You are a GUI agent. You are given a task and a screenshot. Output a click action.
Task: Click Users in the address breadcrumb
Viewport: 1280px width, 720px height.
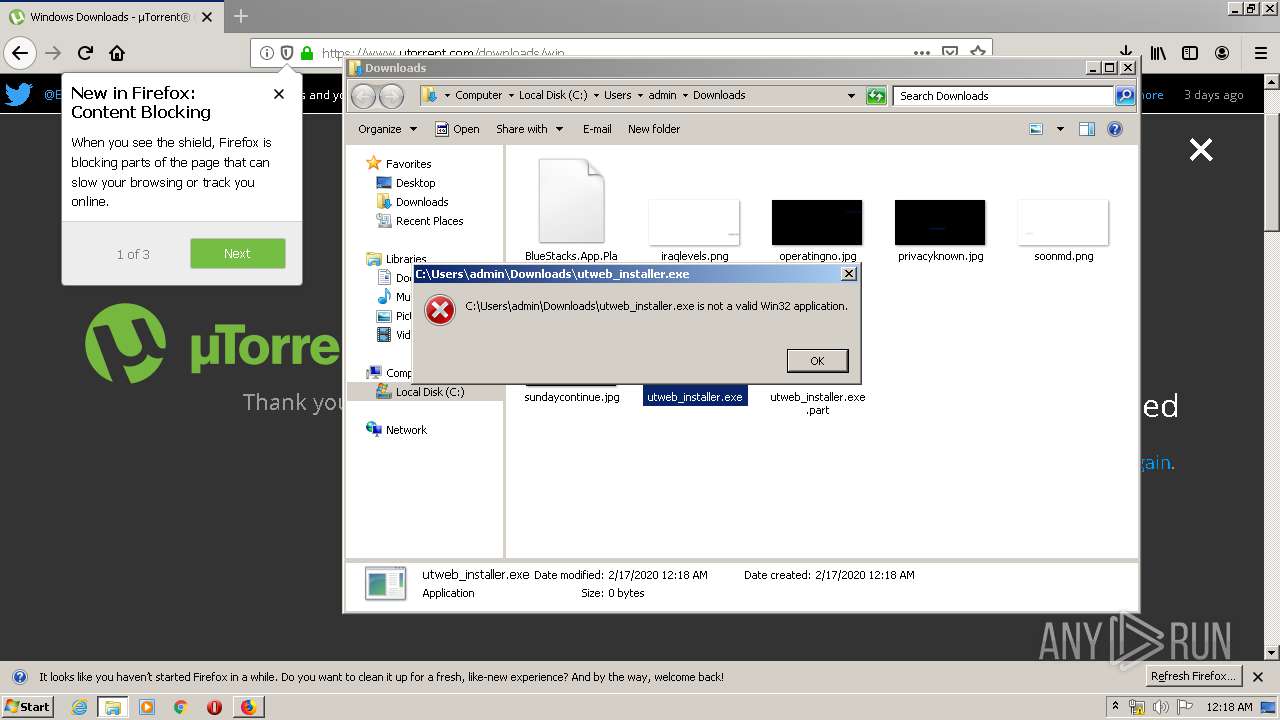(617, 95)
